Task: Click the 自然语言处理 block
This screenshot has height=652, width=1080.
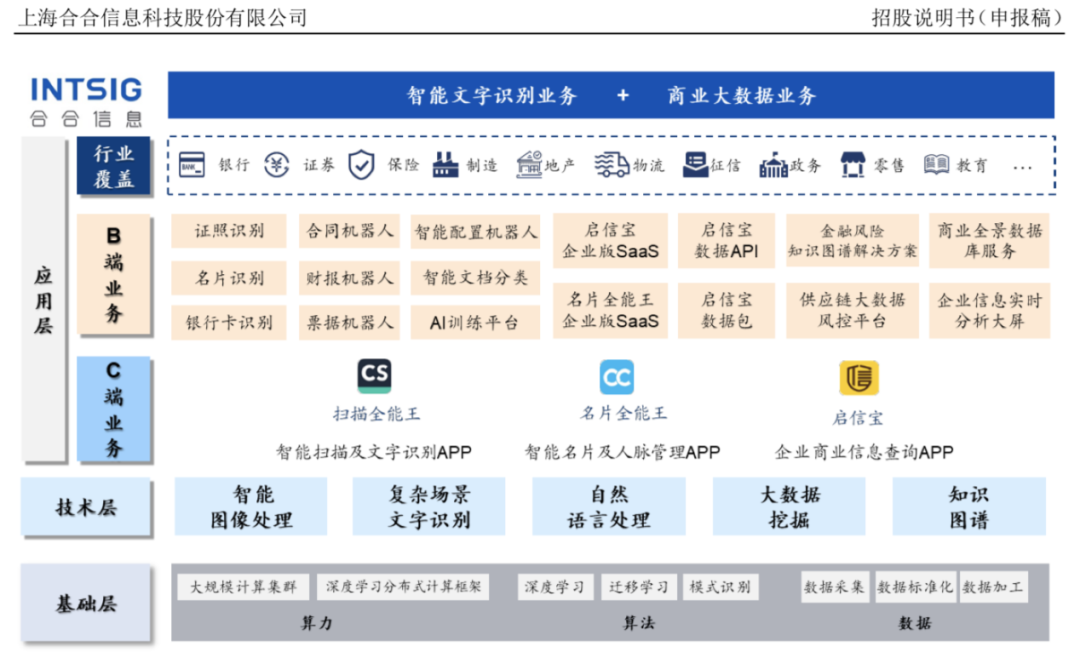Action: pyautogui.click(x=609, y=507)
